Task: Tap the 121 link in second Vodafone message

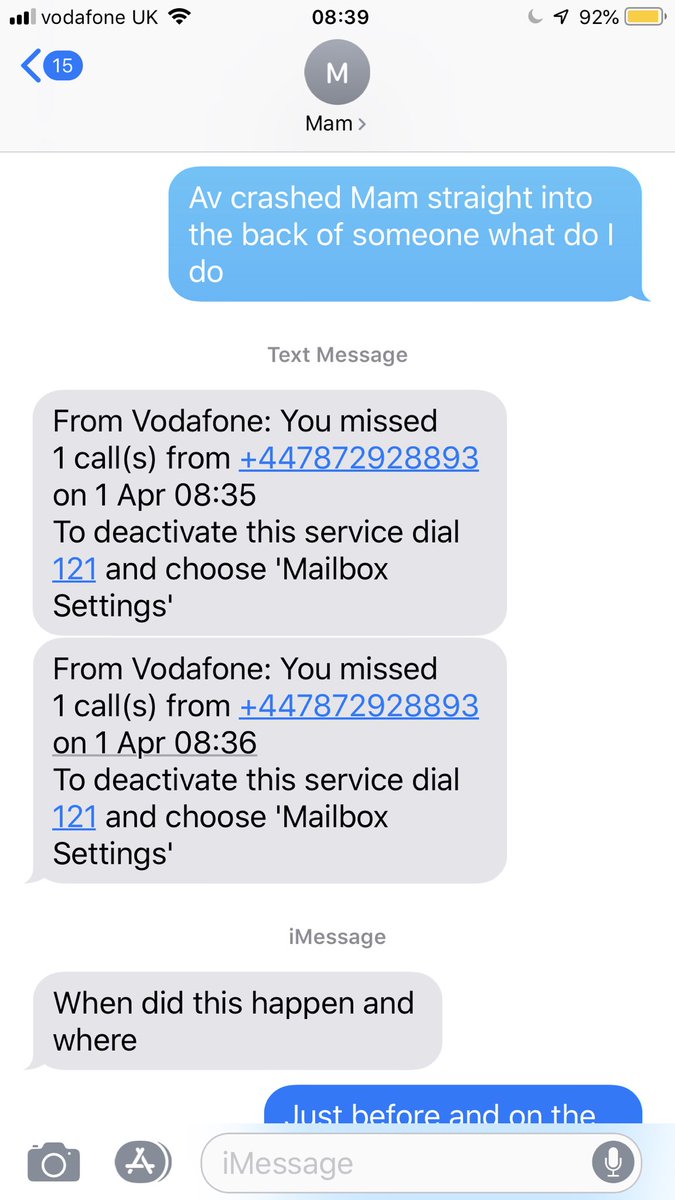Action: (x=74, y=817)
